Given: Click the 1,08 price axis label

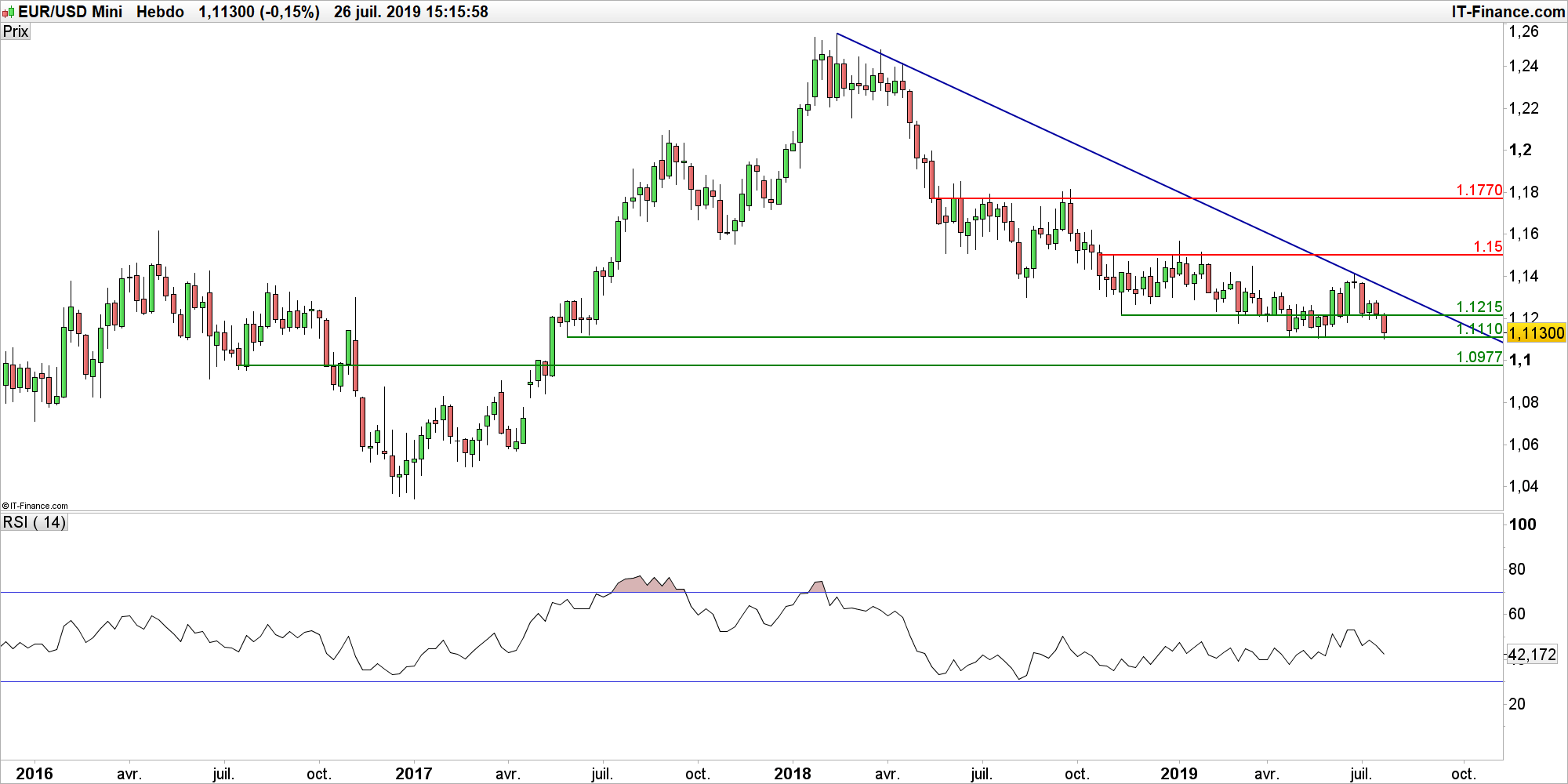Looking at the screenshot, I should [1524, 402].
